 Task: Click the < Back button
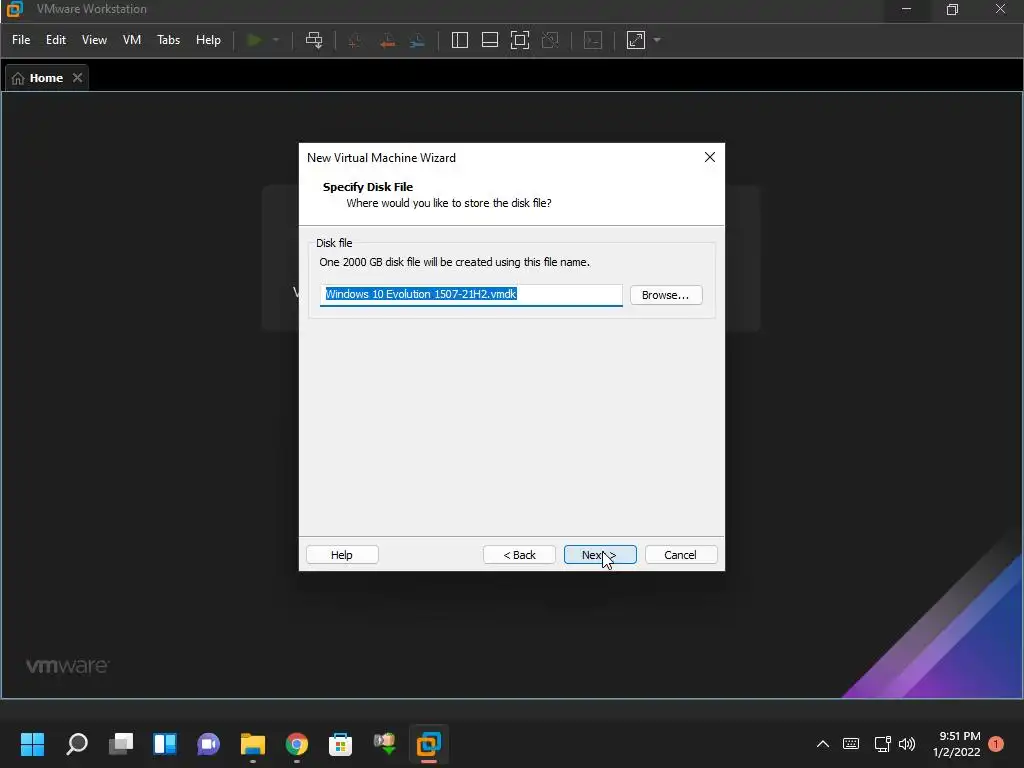point(519,555)
